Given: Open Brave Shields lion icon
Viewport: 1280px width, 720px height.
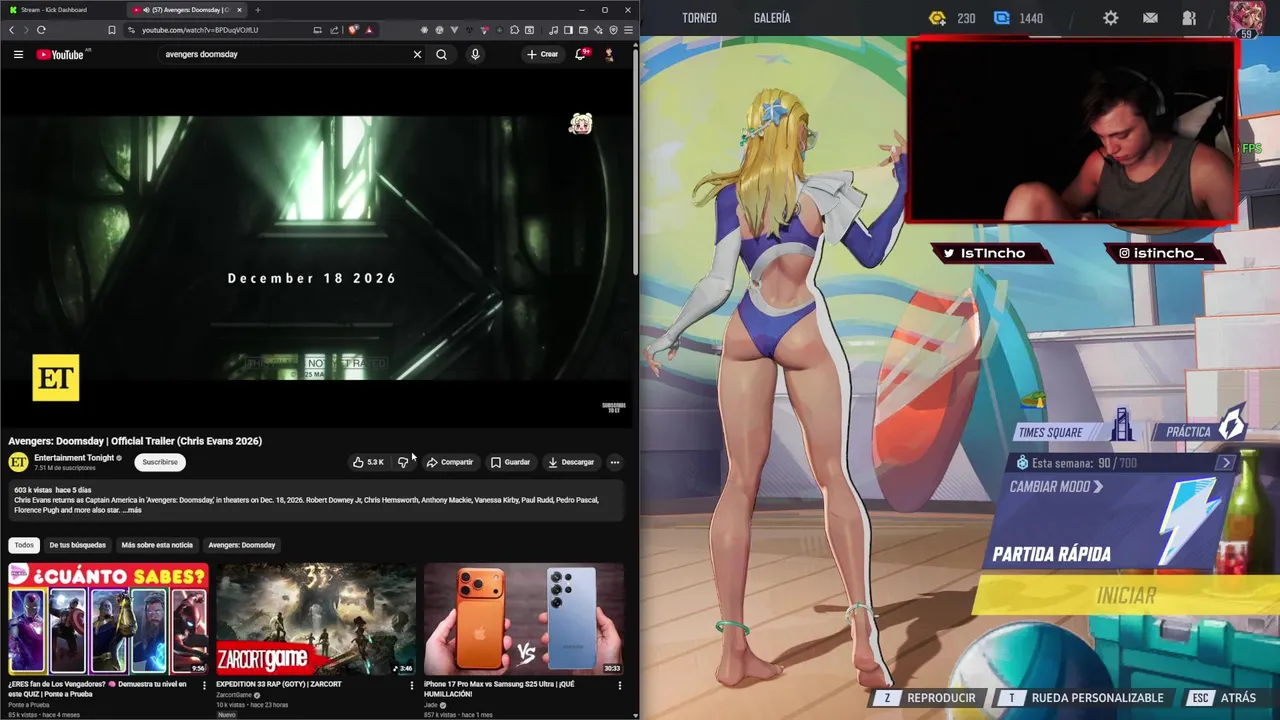Looking at the screenshot, I should (x=354, y=30).
